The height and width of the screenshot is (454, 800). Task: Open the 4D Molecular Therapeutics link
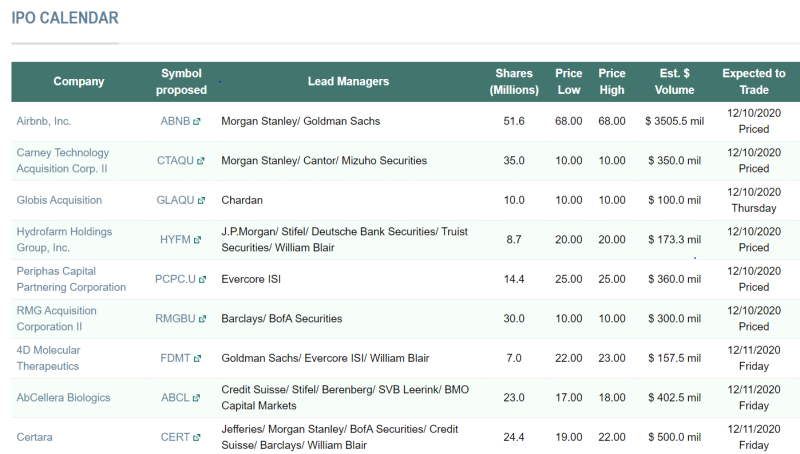coord(48,359)
